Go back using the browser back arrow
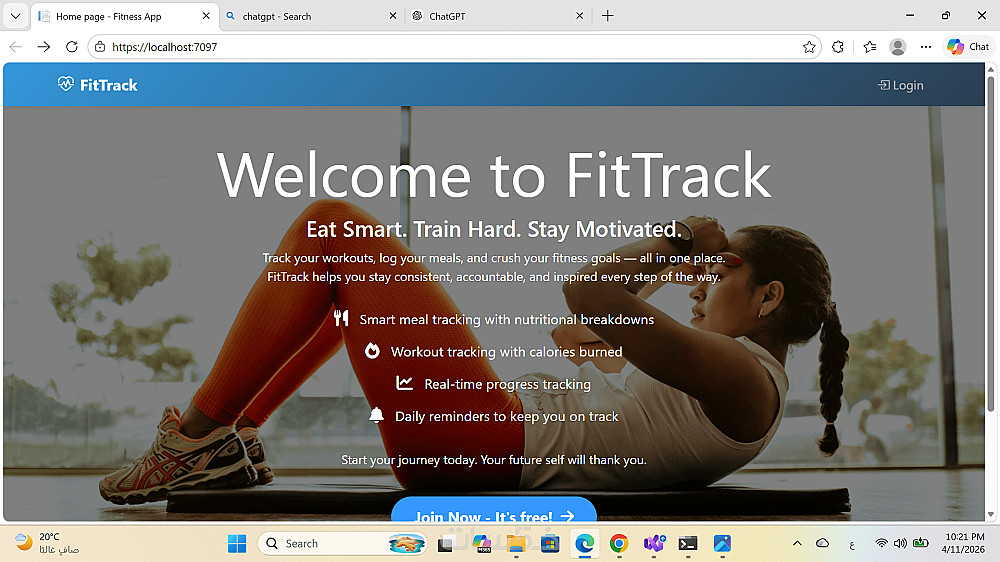The width and height of the screenshot is (1000, 562). (x=16, y=47)
